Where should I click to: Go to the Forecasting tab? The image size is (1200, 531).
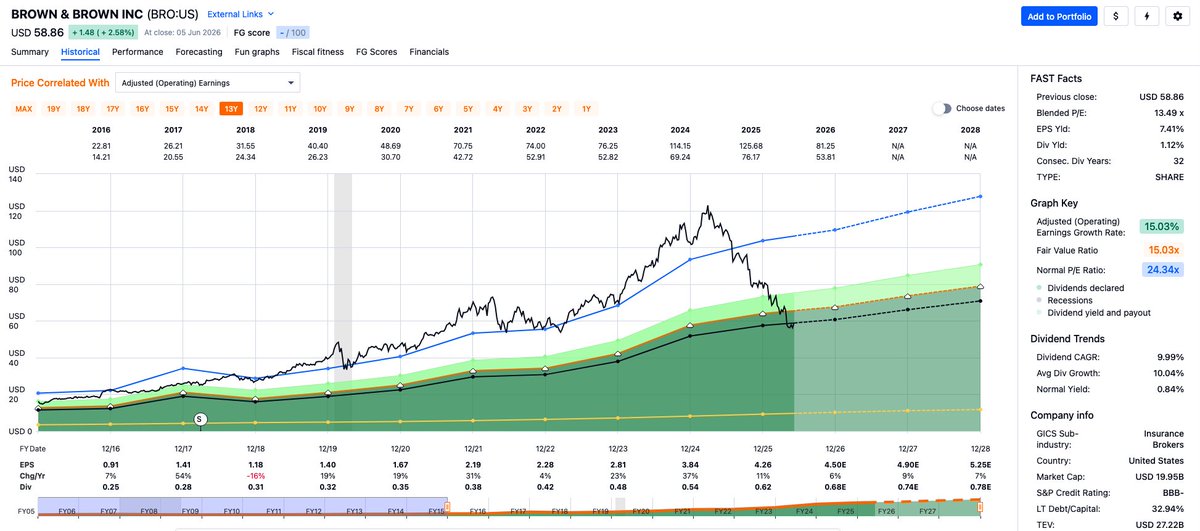(199, 51)
